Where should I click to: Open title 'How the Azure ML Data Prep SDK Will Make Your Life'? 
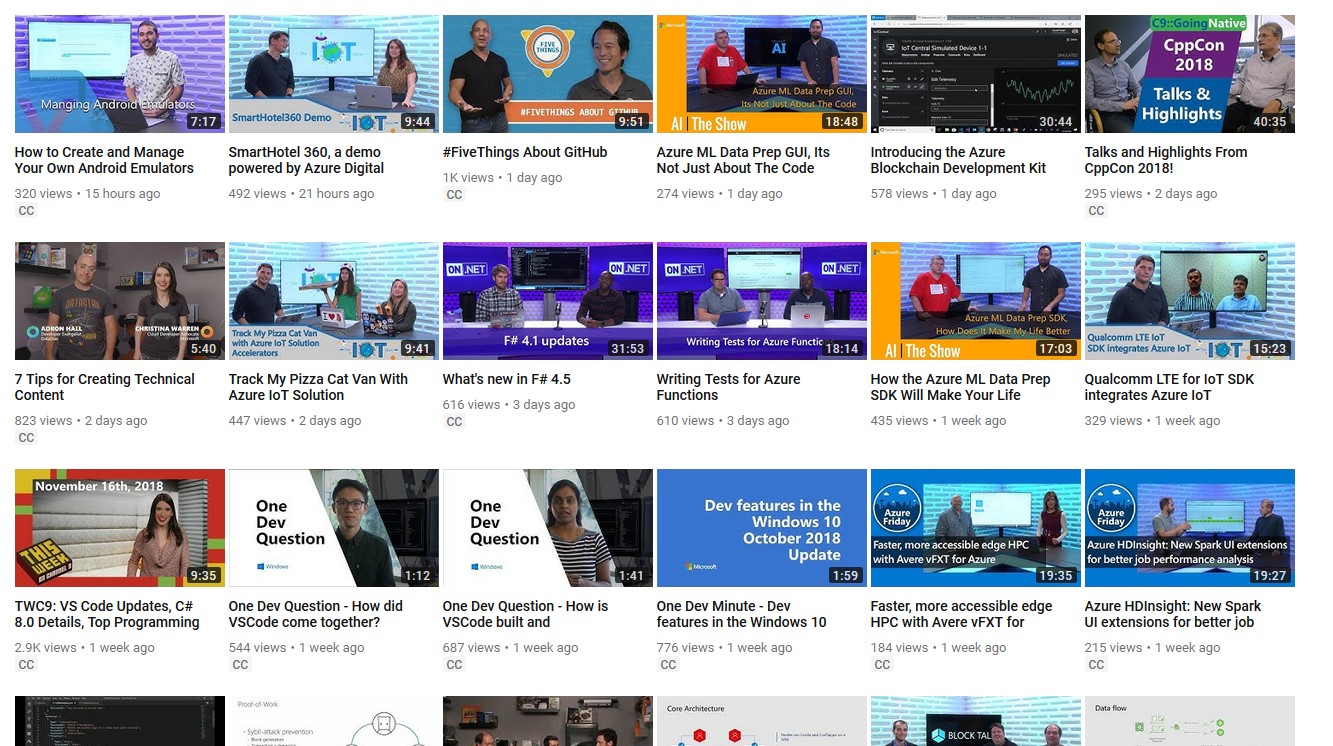click(961, 387)
